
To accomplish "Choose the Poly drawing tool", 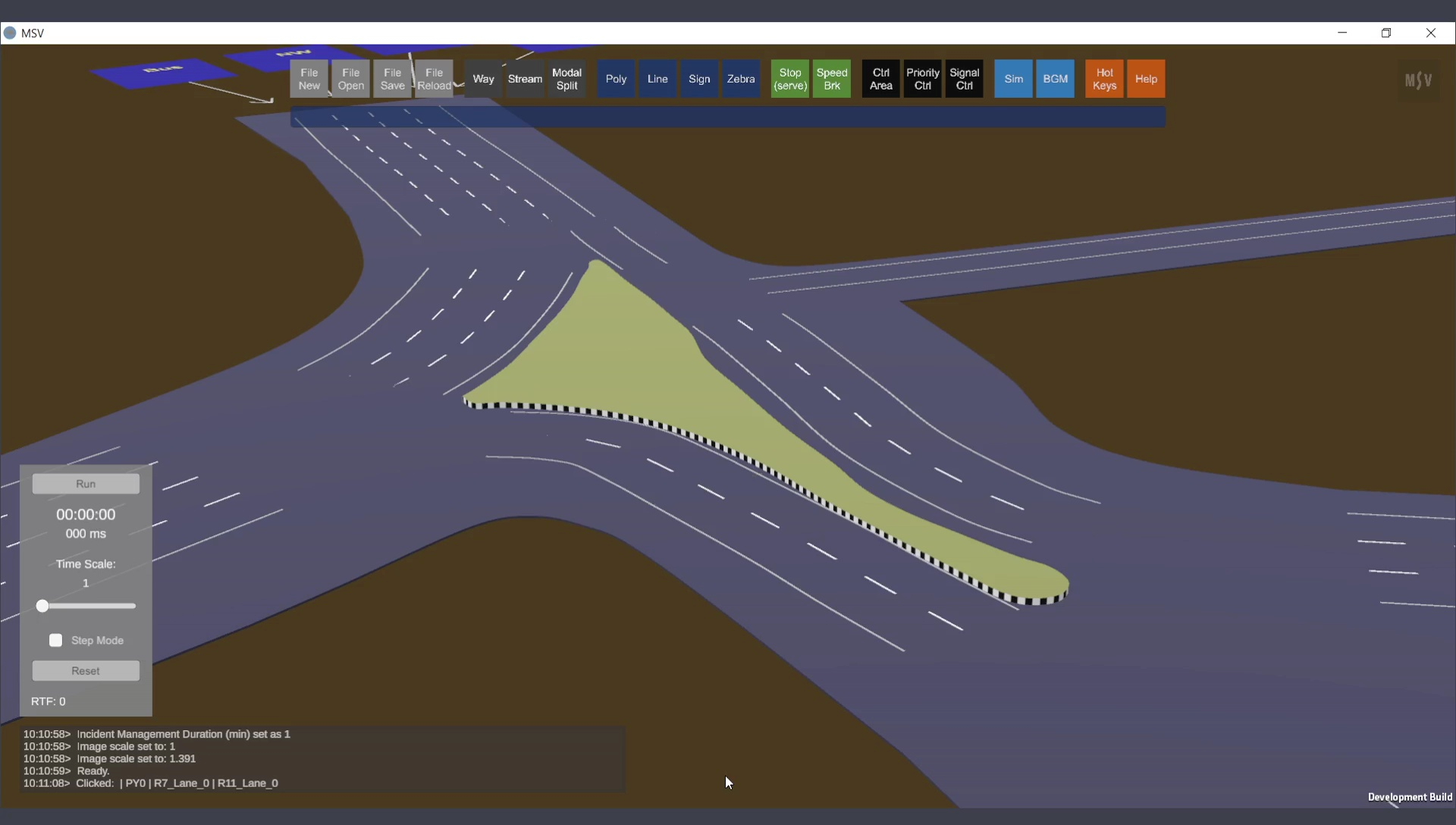I will 616,79.
